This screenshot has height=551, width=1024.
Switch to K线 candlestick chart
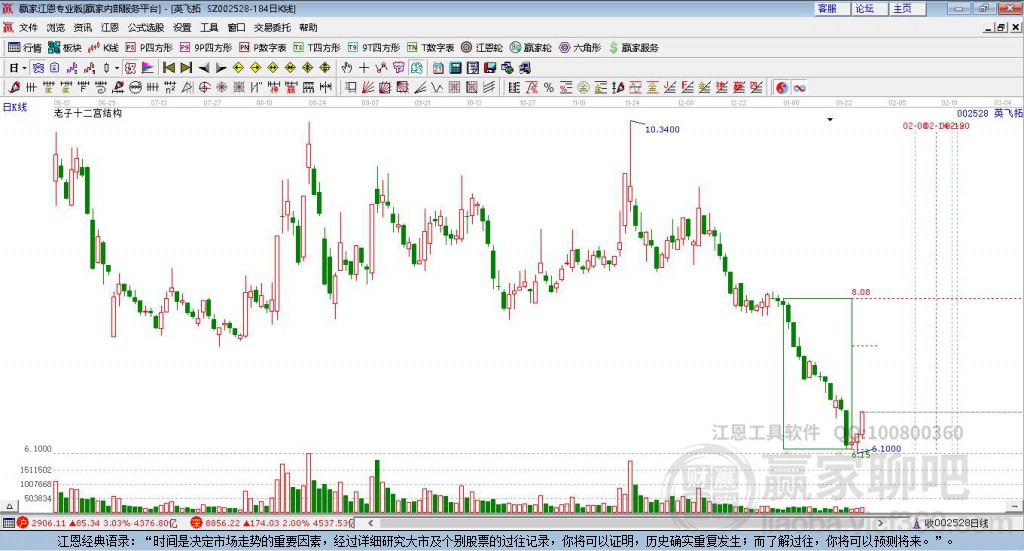coord(104,47)
